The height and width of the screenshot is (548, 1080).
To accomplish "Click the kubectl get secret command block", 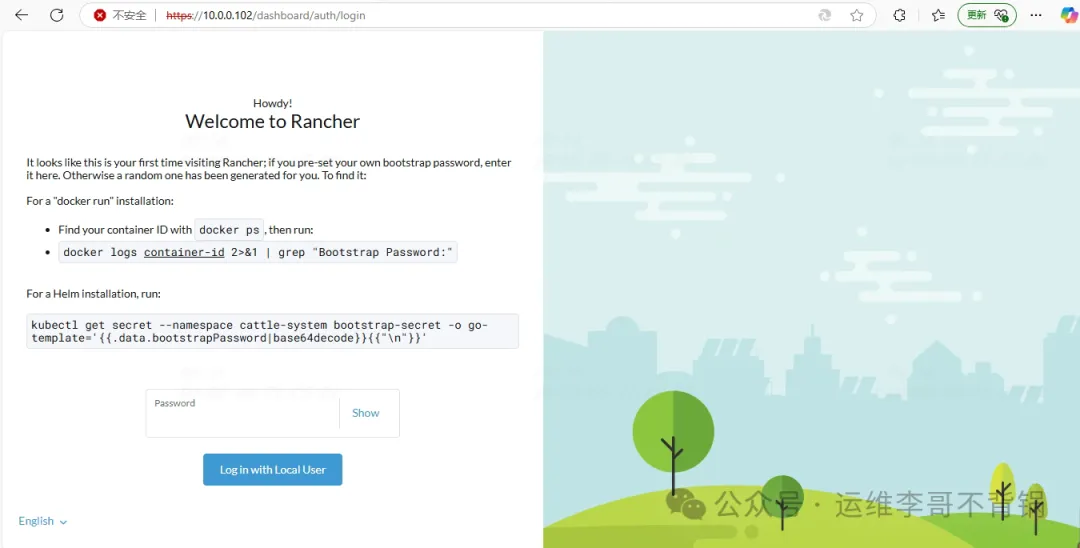I will point(272,332).
